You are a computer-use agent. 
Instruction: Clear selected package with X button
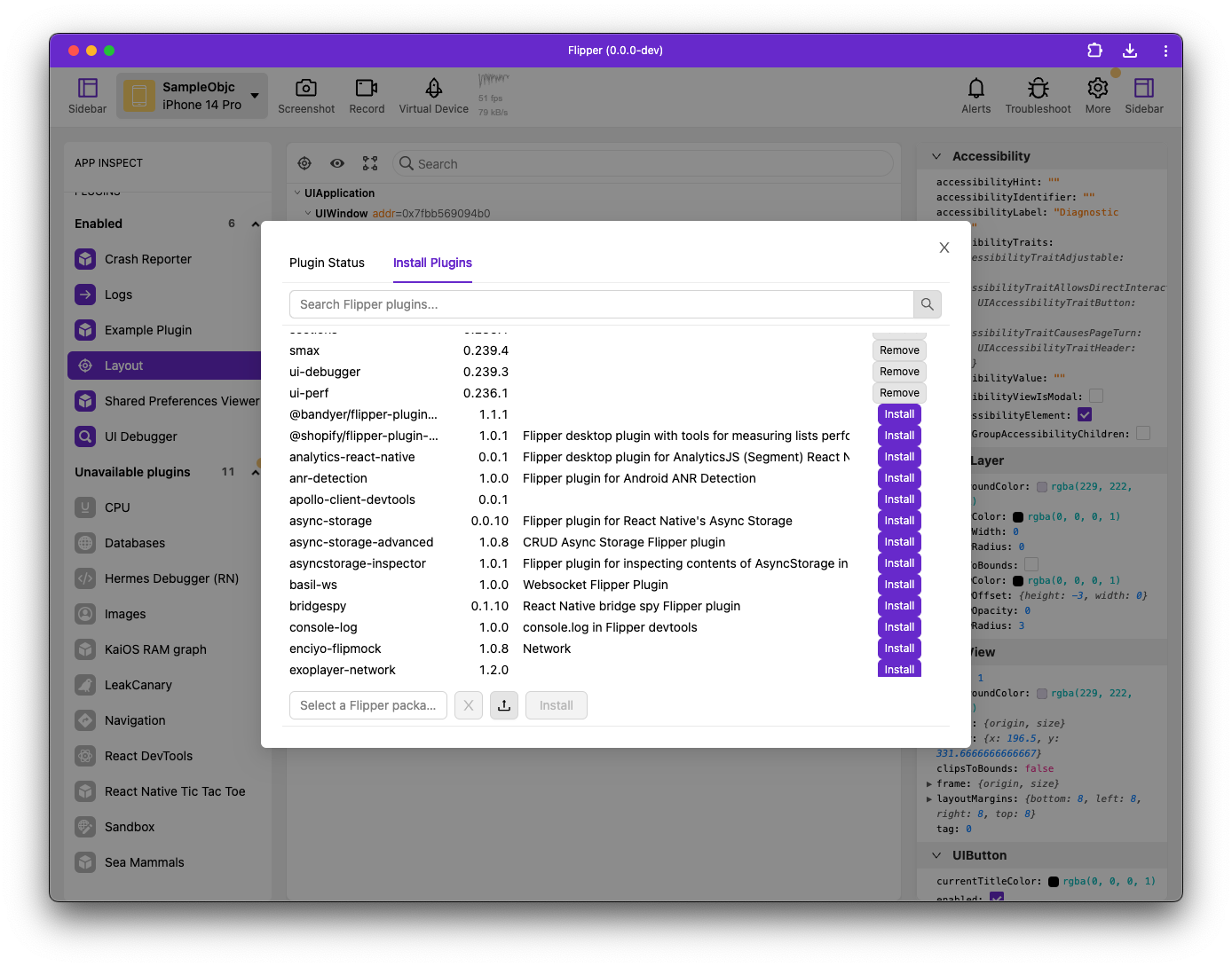click(469, 705)
